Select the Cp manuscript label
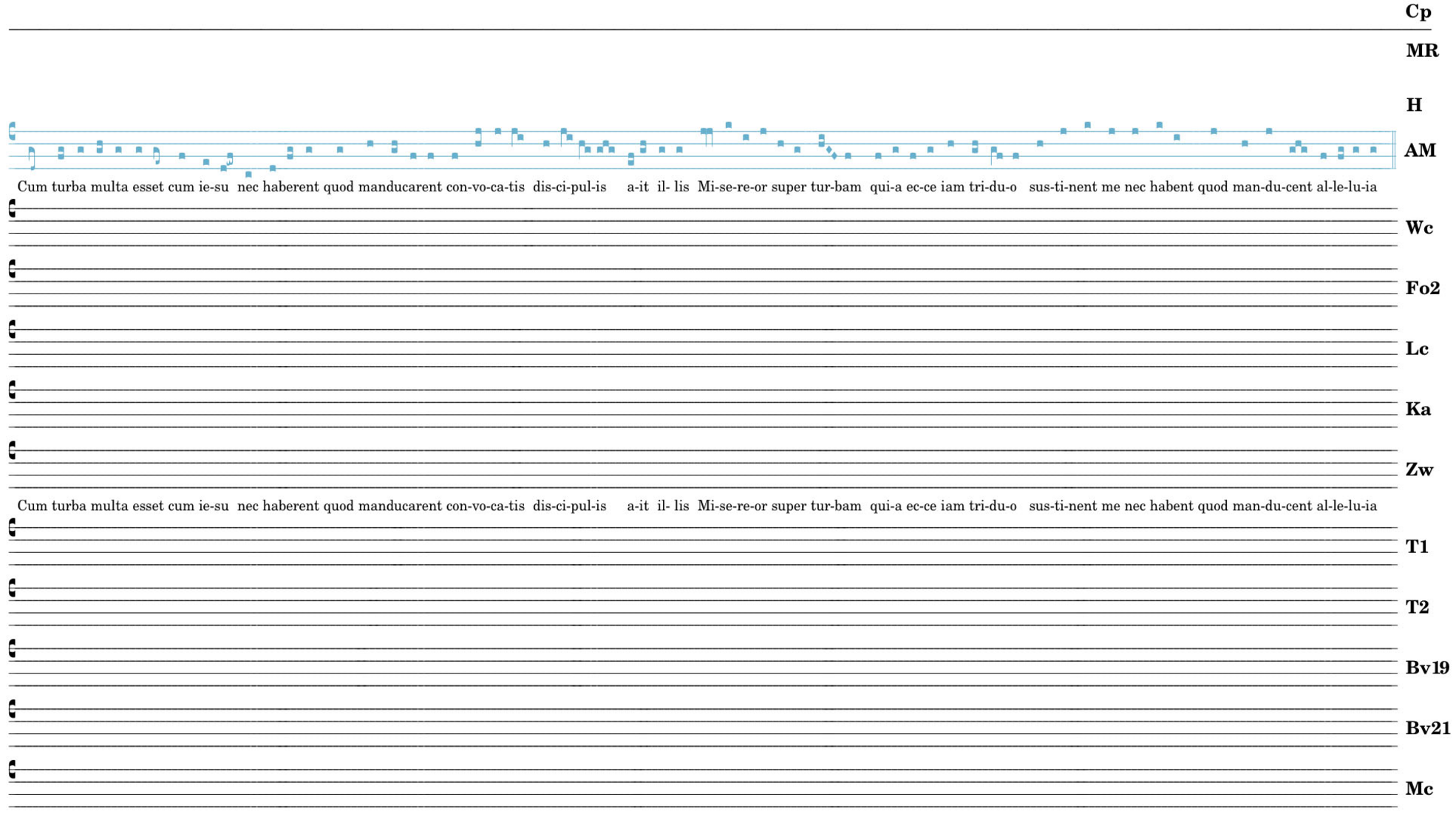1456x828 pixels. click(1418, 12)
